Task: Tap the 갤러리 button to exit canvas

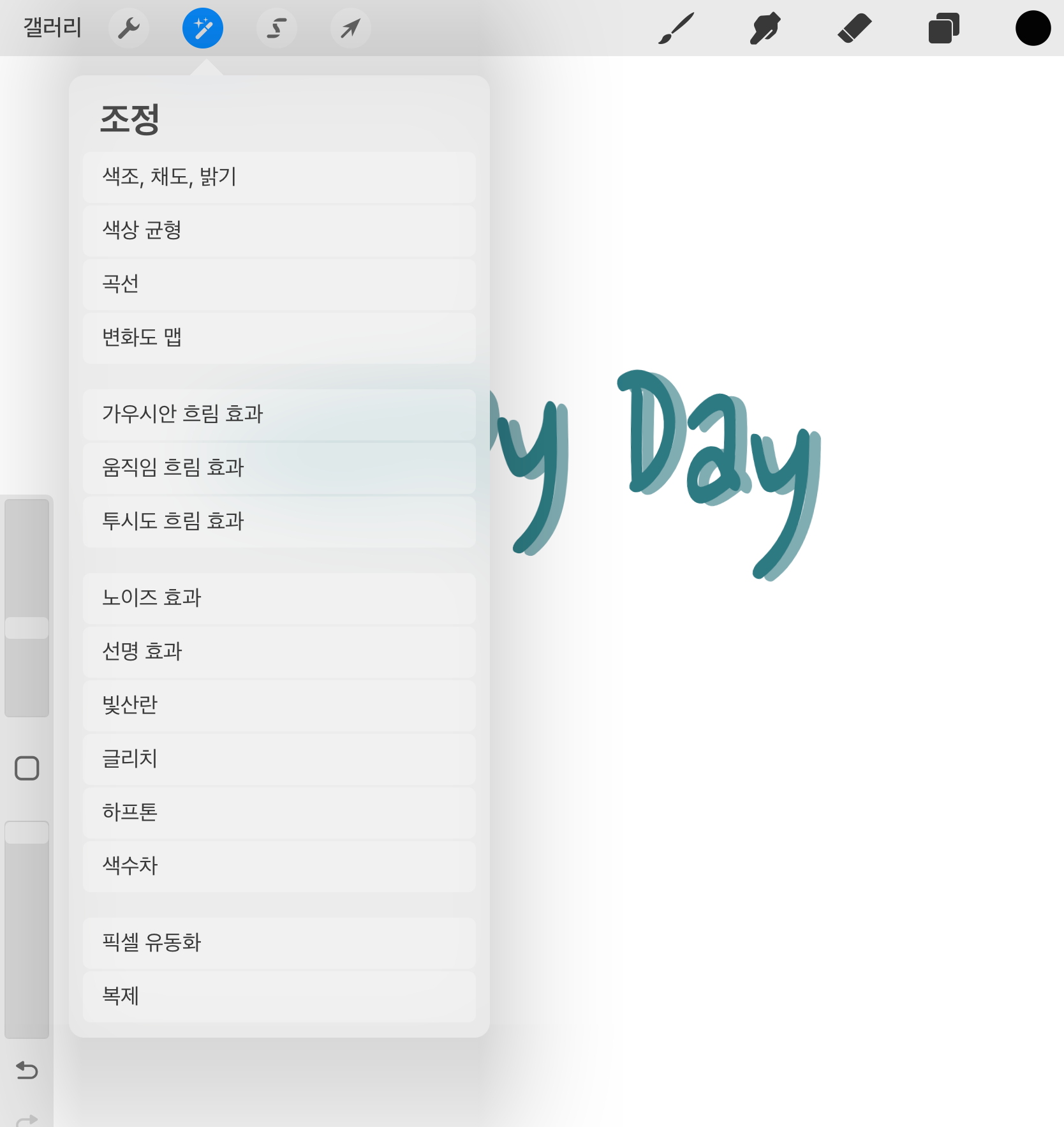Action: 51,27
